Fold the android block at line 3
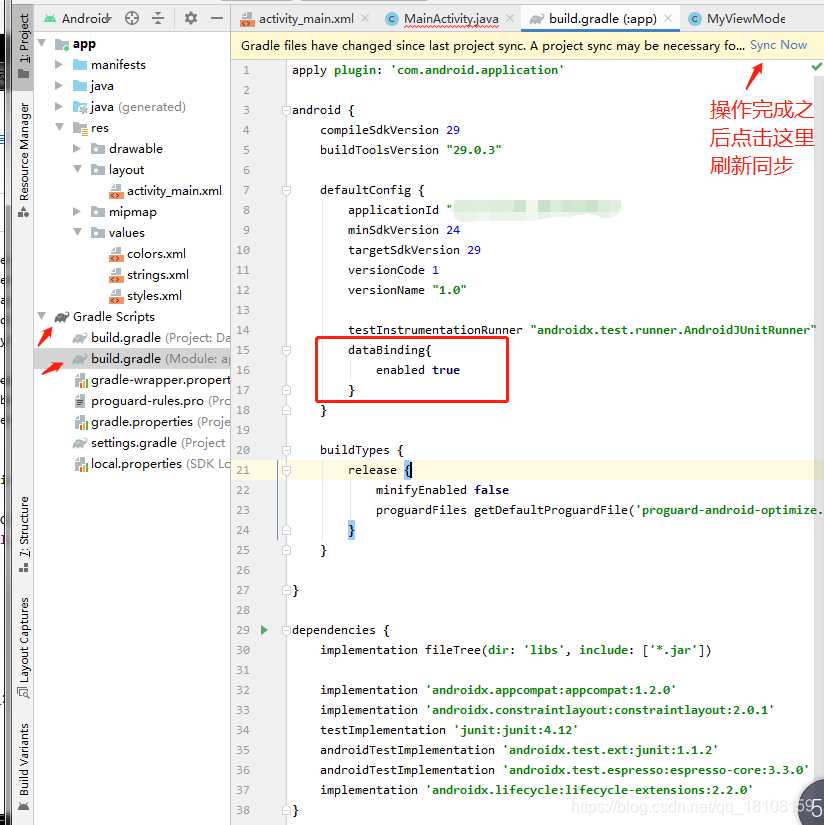This screenshot has width=824, height=825. pyautogui.click(x=286, y=110)
